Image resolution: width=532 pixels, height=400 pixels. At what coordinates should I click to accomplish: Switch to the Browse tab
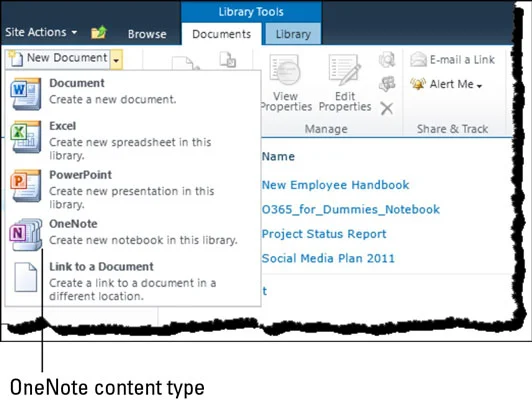tap(147, 34)
